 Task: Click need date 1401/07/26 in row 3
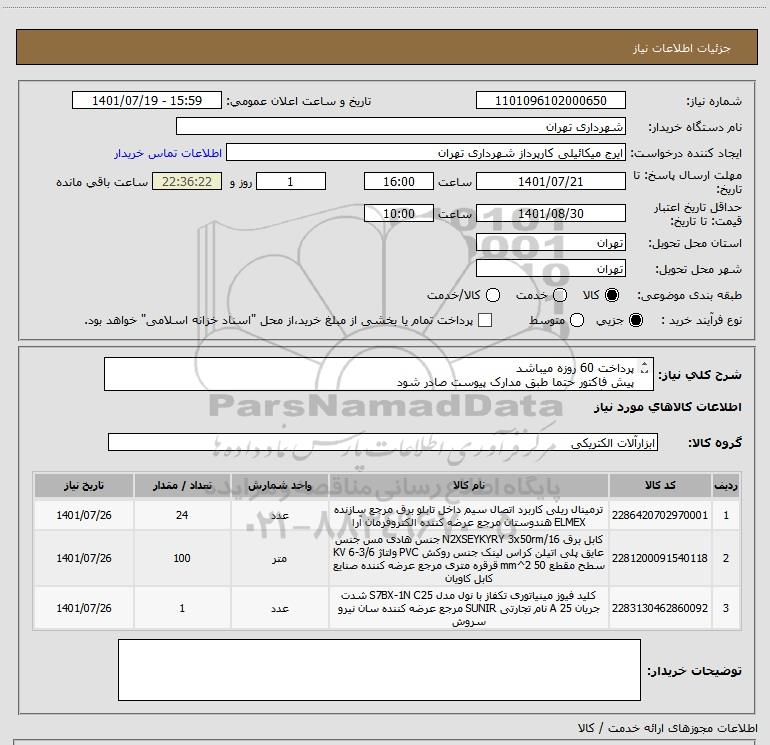point(84,608)
